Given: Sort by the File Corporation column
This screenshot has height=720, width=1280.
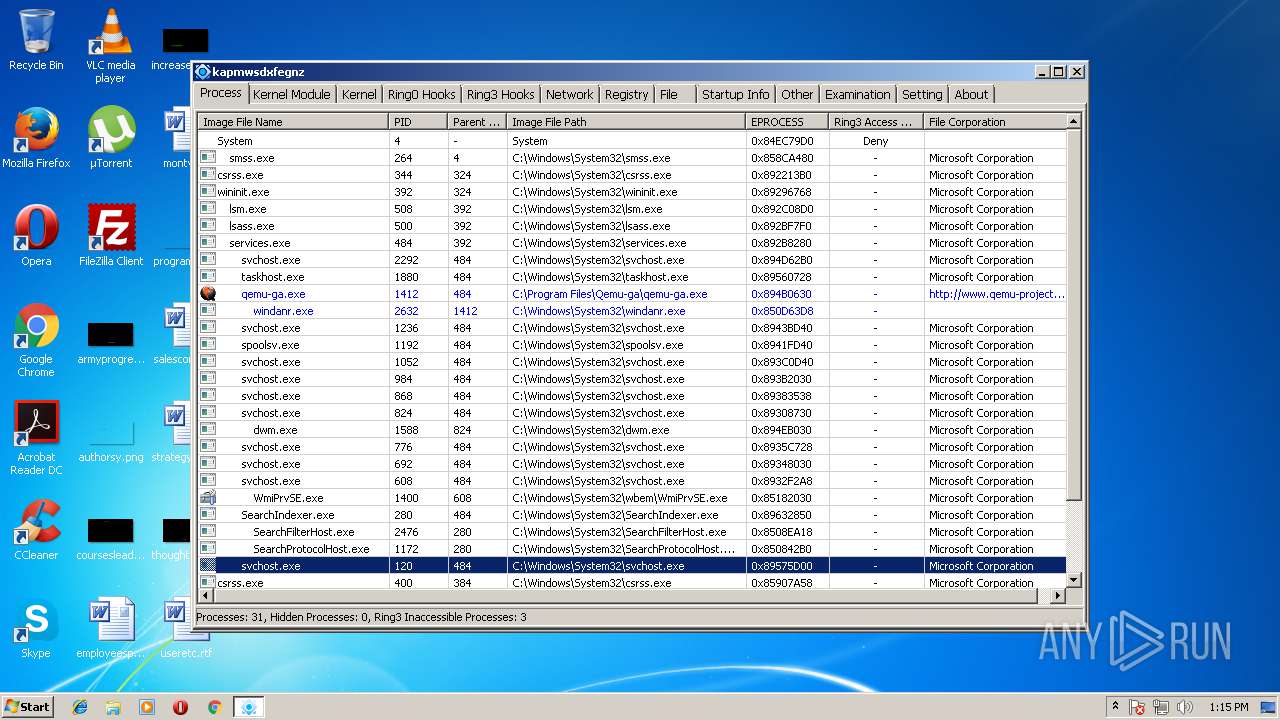Looking at the screenshot, I should (995, 122).
